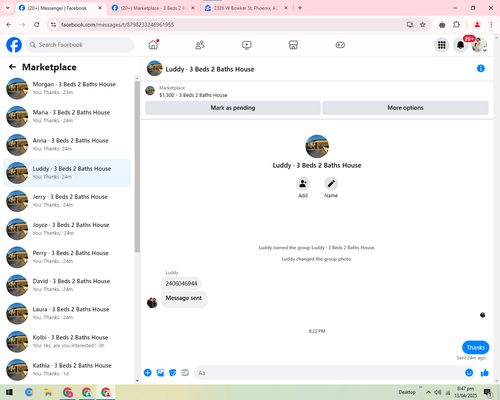The image size is (500, 400).
Task: Reload the page
Action: click(x=37, y=24)
